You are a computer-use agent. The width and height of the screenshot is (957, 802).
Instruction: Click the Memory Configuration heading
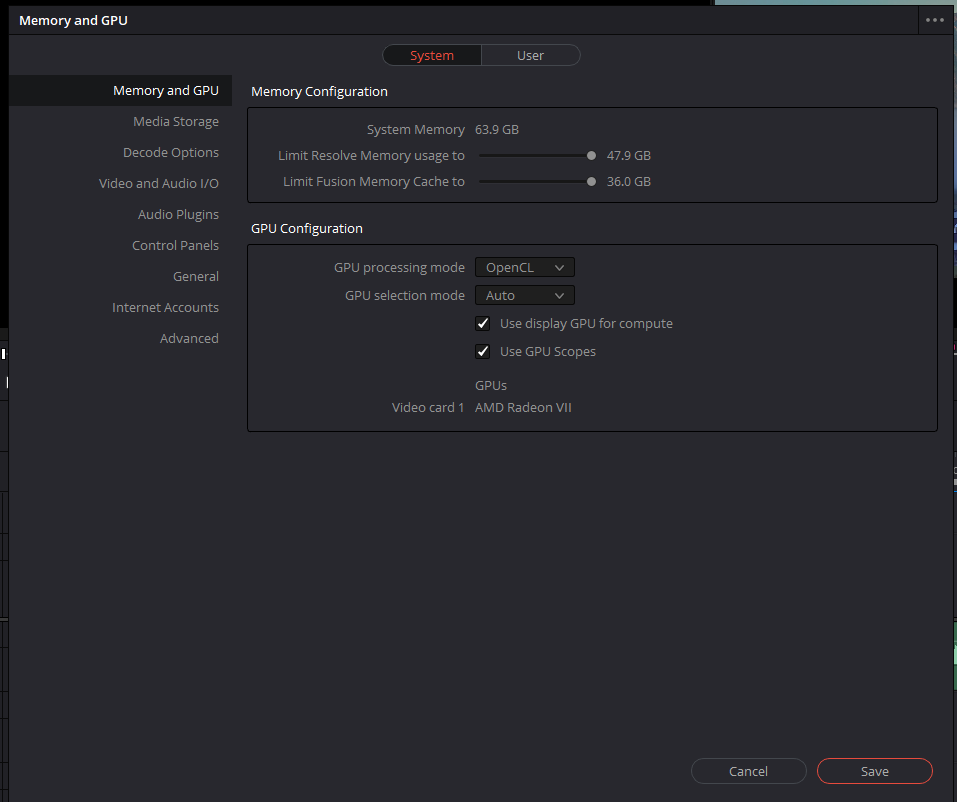point(319,92)
